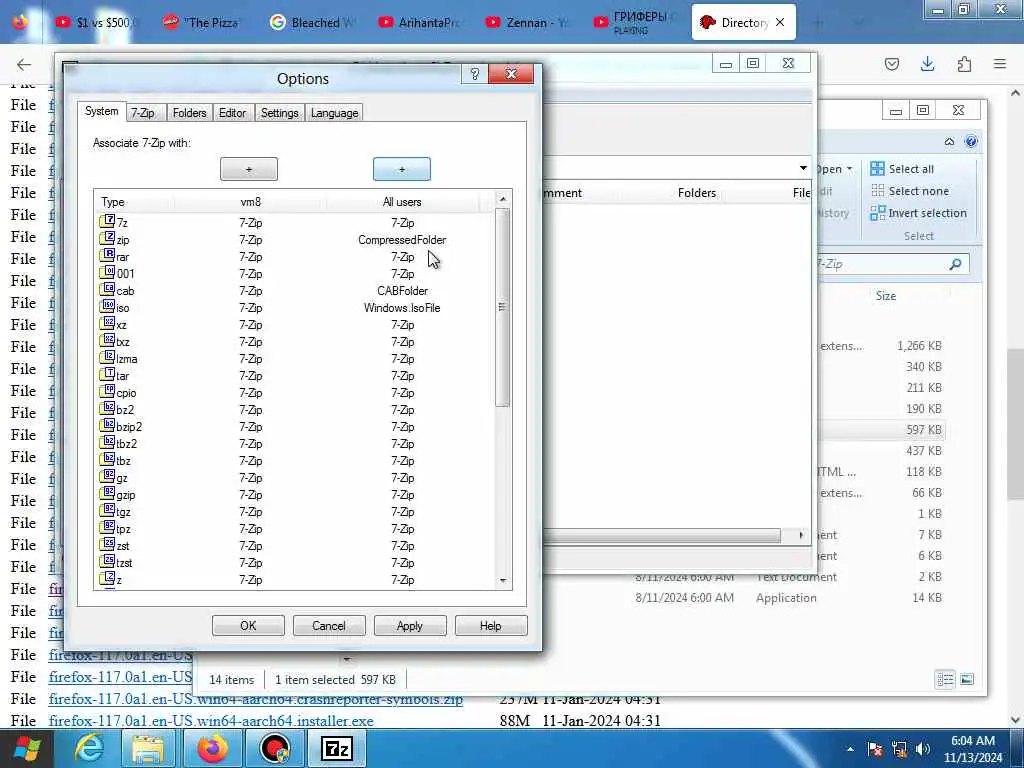Select the cpio file type icon
The width and height of the screenshot is (1024, 768).
pyautogui.click(x=107, y=392)
